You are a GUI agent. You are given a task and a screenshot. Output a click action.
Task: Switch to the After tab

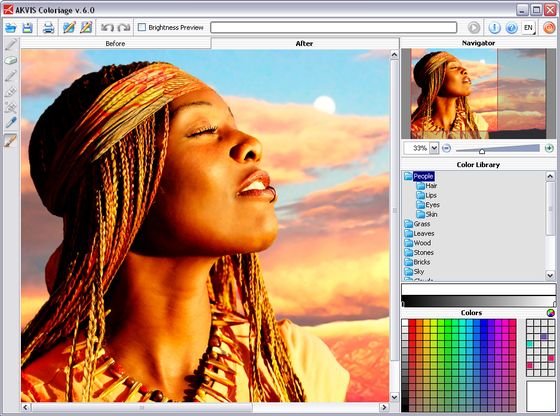[304, 44]
